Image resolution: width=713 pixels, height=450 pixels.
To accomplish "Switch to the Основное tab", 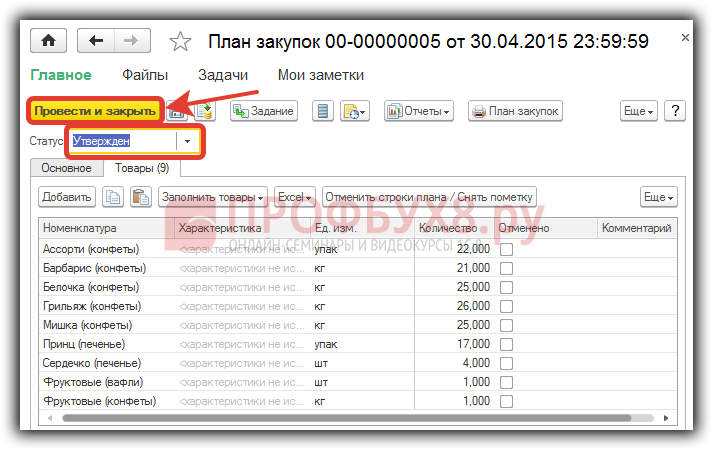I will [66, 169].
